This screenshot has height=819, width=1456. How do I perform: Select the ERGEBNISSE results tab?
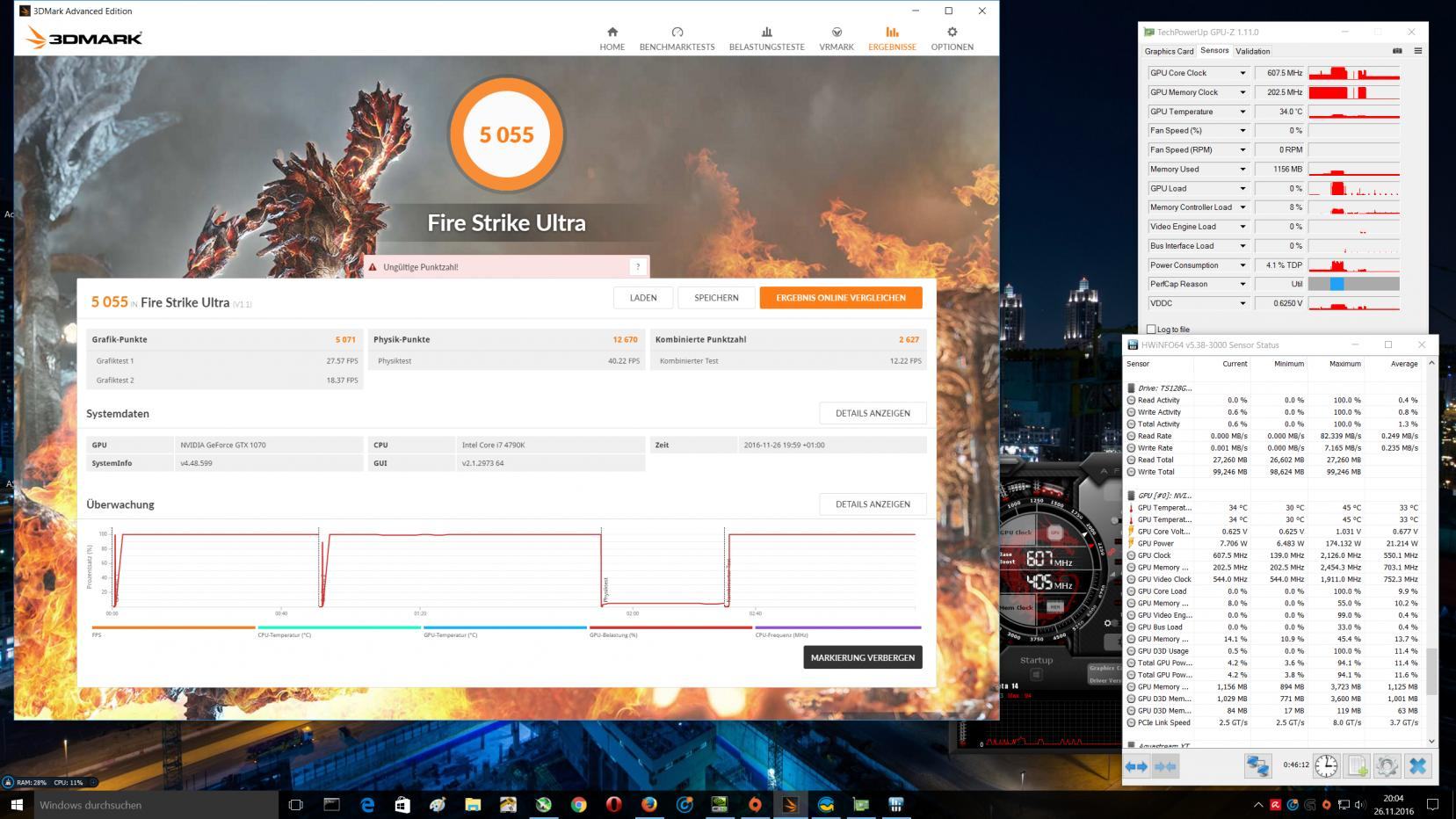coord(892,39)
